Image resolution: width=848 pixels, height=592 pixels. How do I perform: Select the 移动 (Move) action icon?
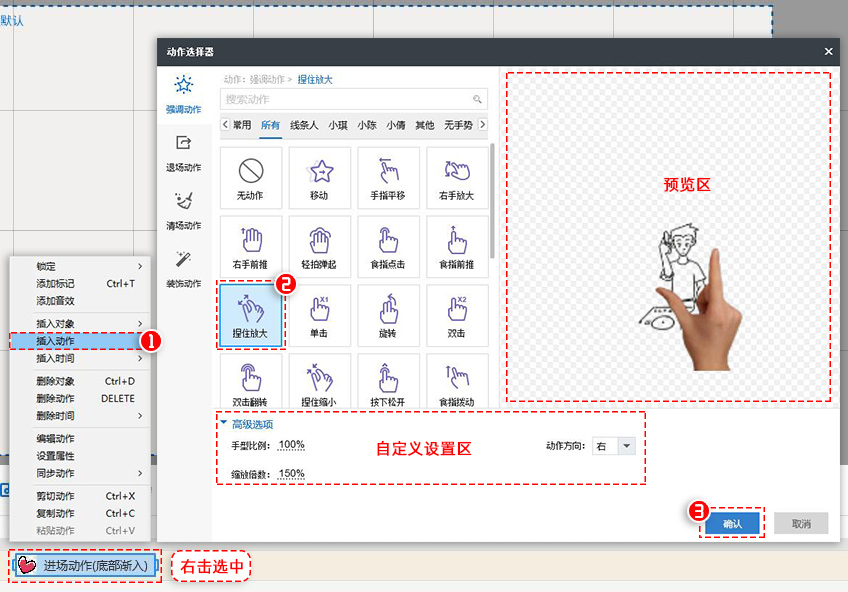320,177
